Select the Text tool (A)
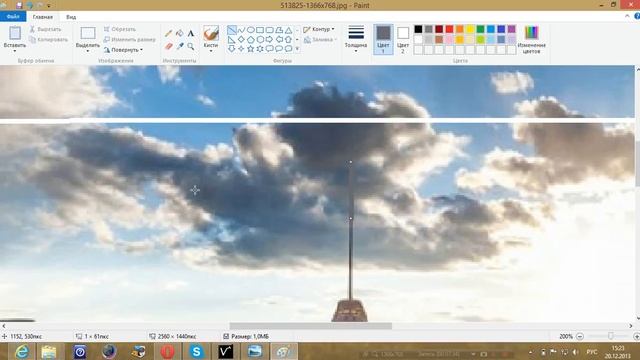 [x=191, y=33]
